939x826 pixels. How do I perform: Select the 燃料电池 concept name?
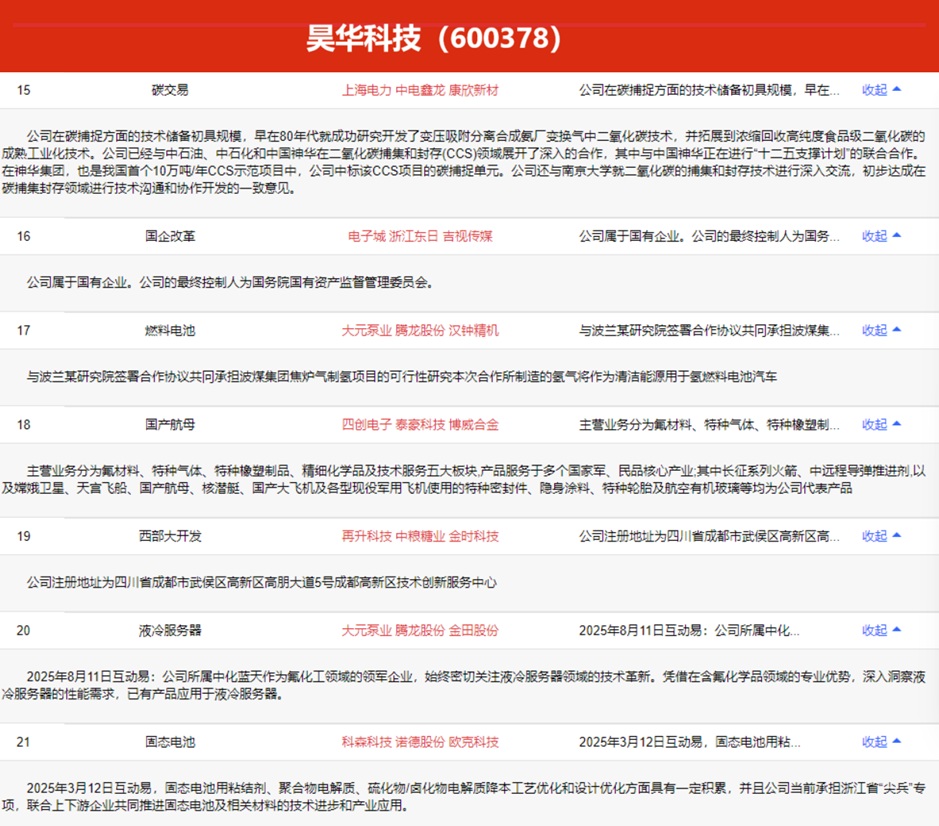(x=170, y=330)
